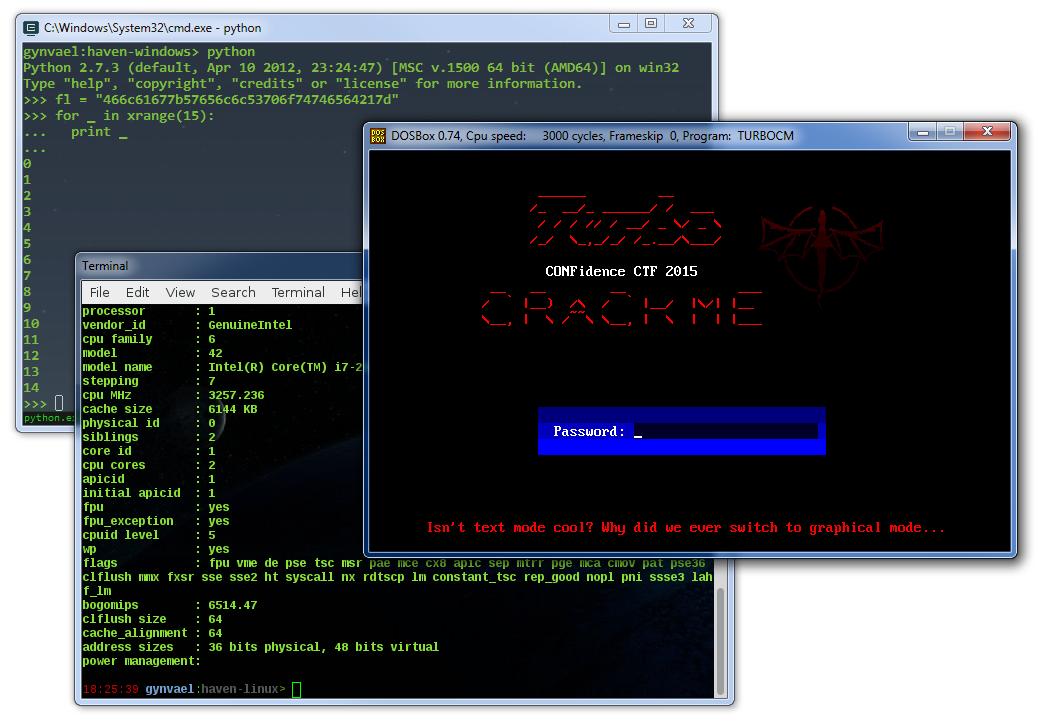Viewport: 1038px width, 723px height.
Task: Focus the Password input field
Action: pos(726,432)
